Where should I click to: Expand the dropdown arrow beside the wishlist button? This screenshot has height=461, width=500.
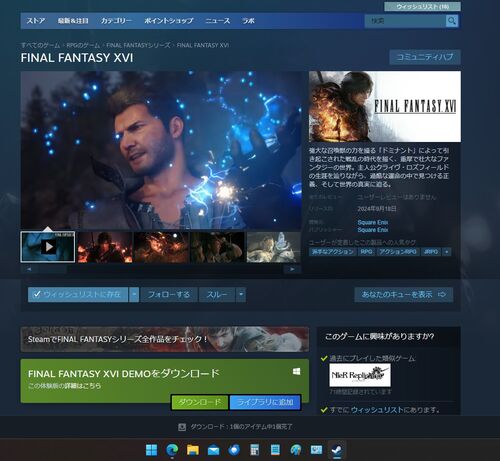[134, 294]
